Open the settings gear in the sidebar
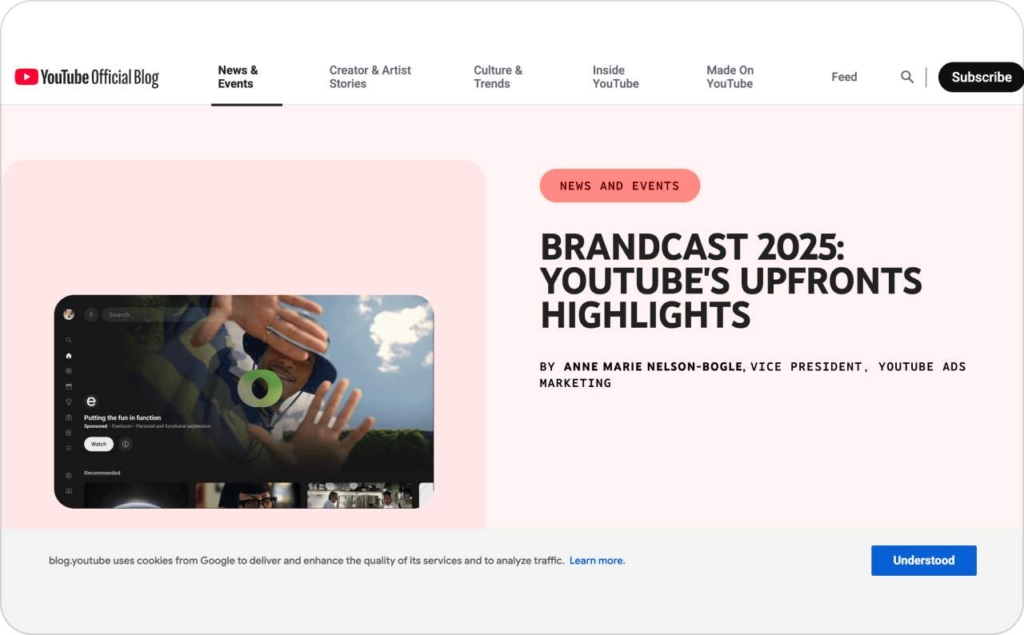The width and height of the screenshot is (1024, 635). click(69, 473)
